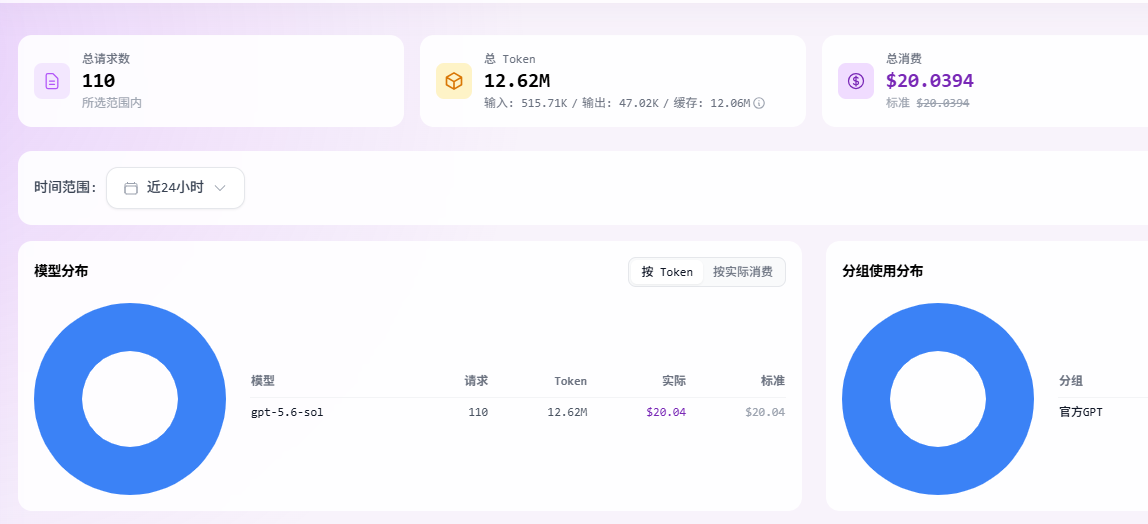Click the 模型 column header
Screen dimensions: 1148x524
point(263,381)
